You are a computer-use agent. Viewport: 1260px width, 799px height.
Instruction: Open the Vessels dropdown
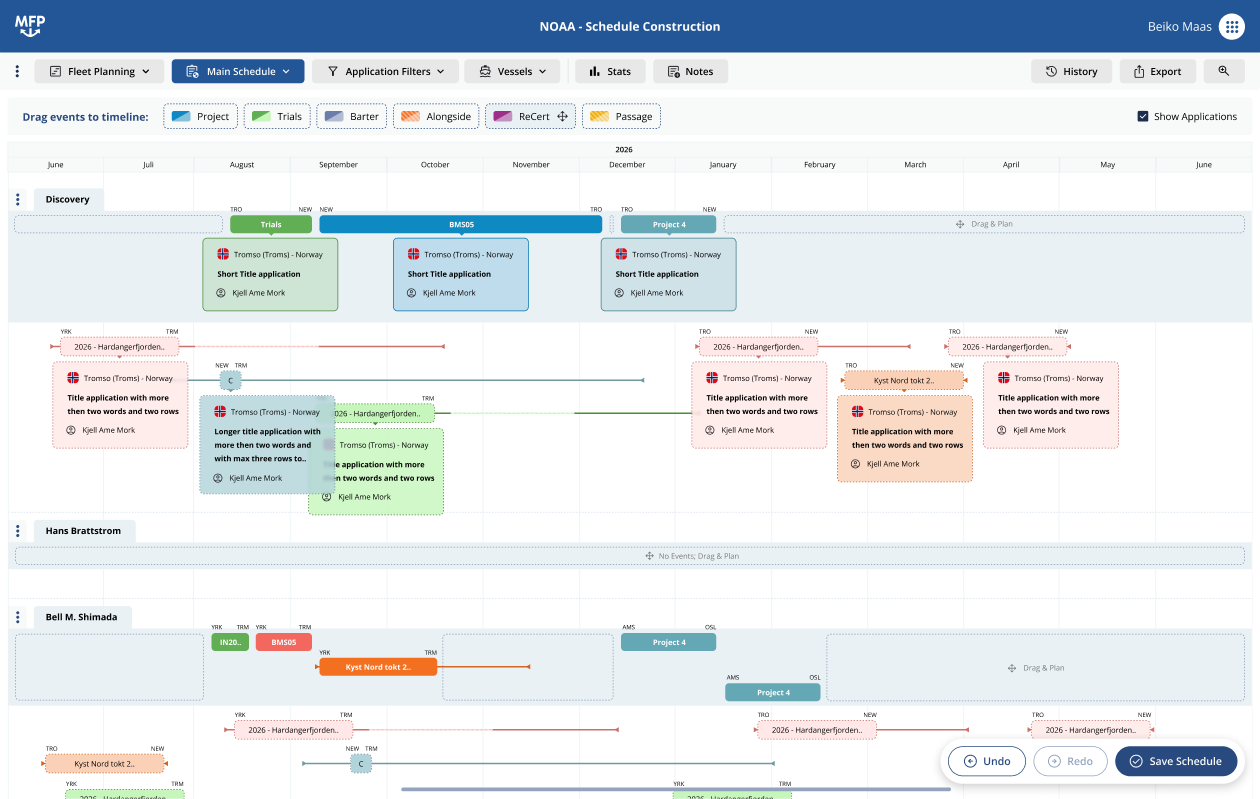click(x=512, y=71)
